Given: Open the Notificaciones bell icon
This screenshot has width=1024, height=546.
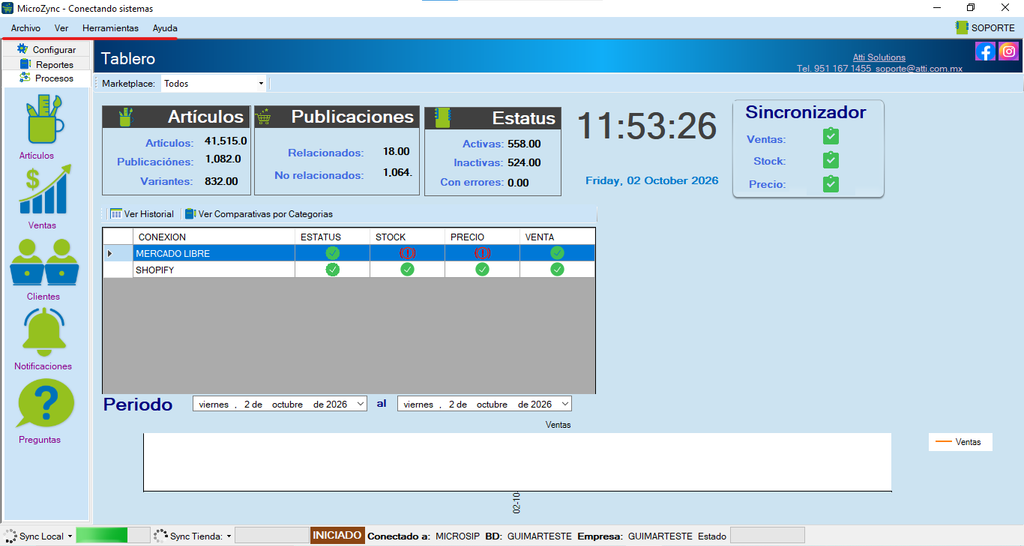Looking at the screenshot, I should (x=44, y=332).
